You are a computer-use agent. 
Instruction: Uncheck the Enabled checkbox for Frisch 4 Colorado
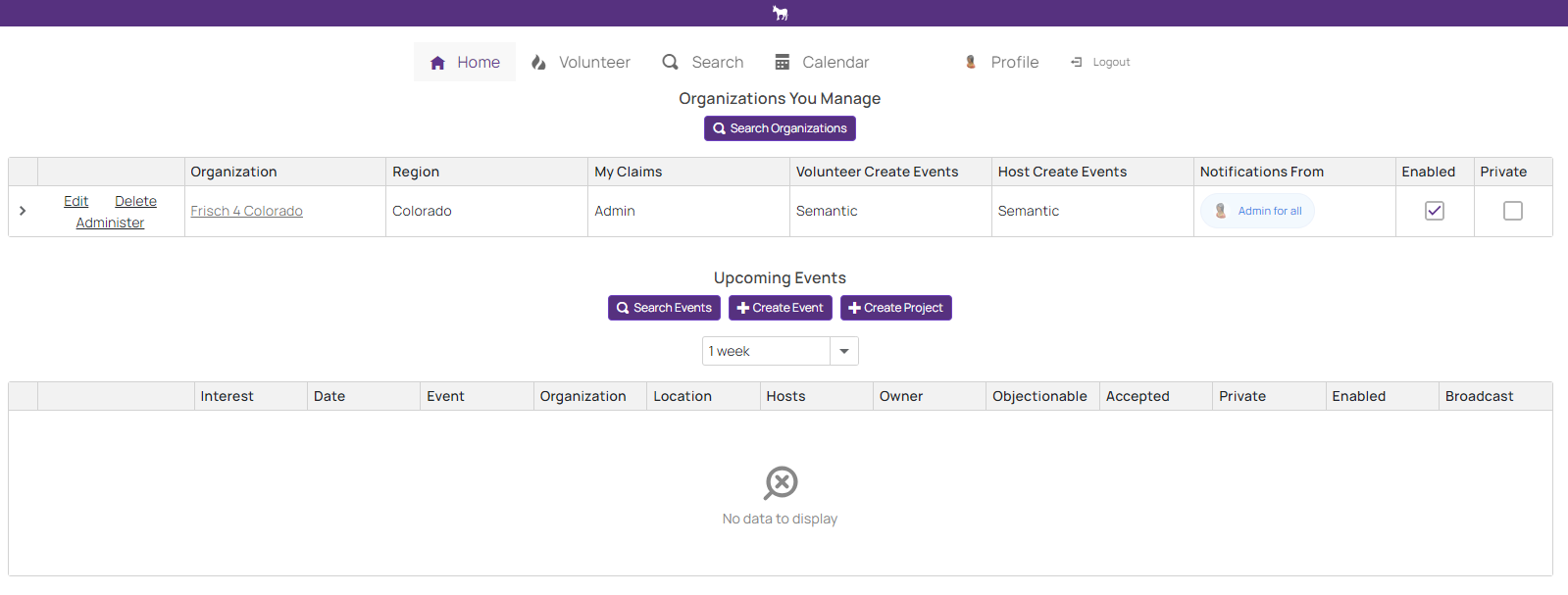pos(1434,211)
